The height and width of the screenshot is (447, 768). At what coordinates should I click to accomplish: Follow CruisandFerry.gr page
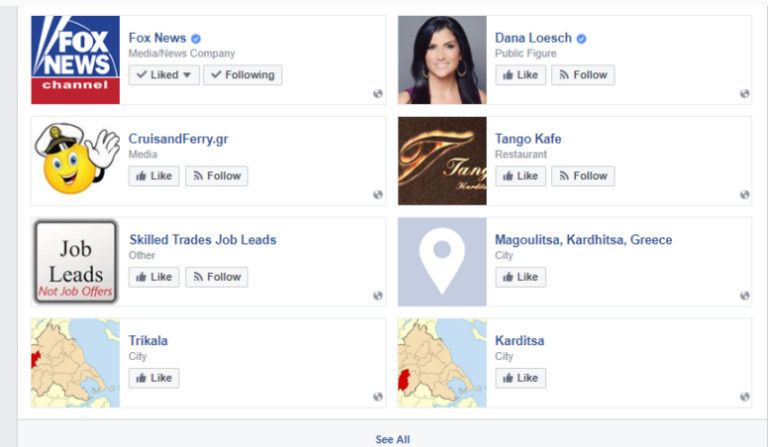click(x=216, y=176)
